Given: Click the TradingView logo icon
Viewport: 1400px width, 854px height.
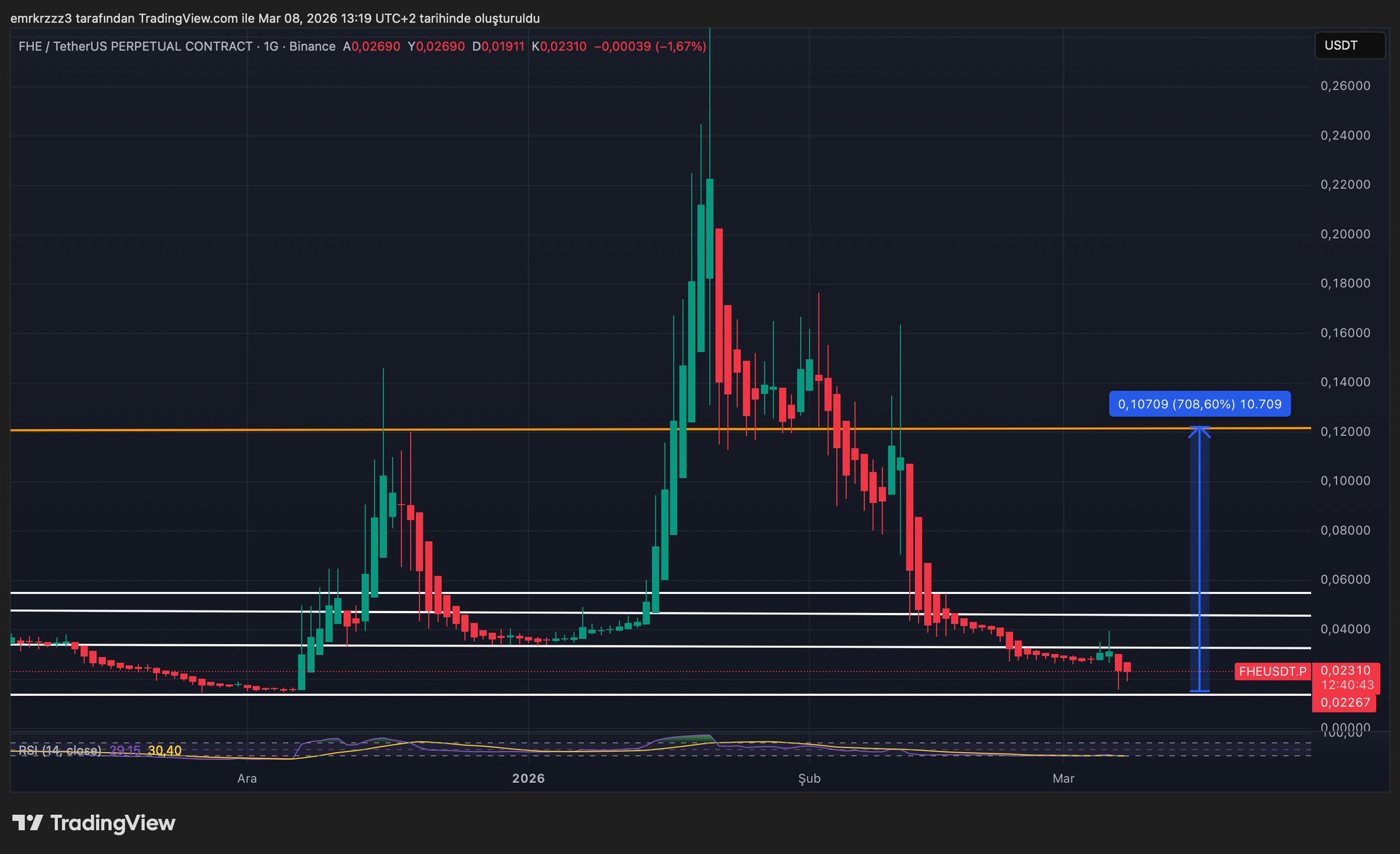Looking at the screenshot, I should 28,823.
